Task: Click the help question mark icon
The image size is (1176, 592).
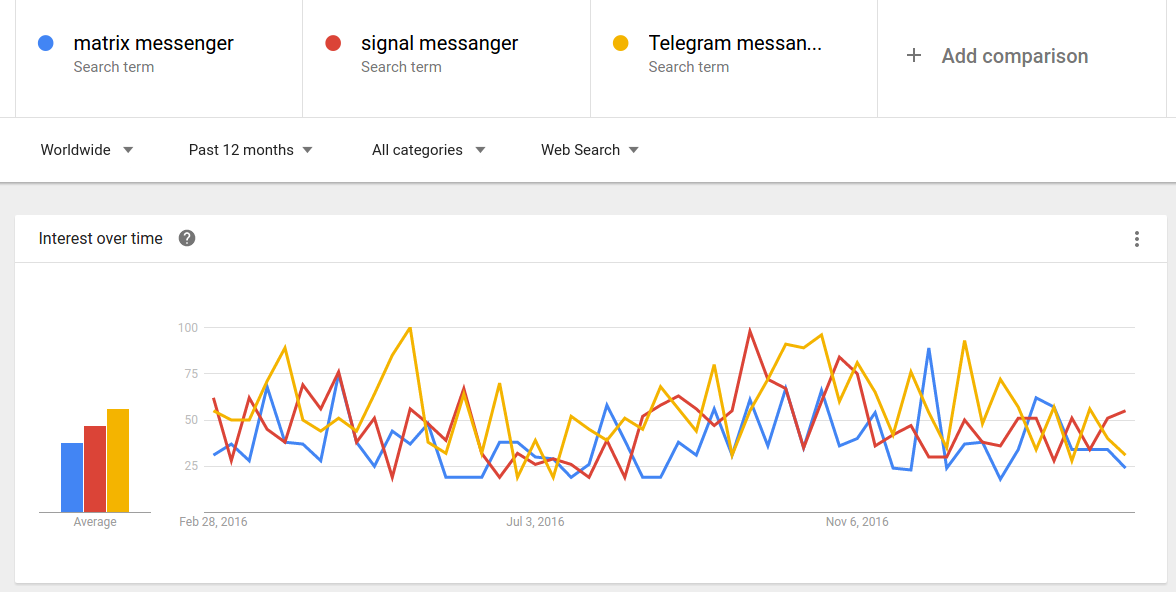Action: (x=187, y=239)
